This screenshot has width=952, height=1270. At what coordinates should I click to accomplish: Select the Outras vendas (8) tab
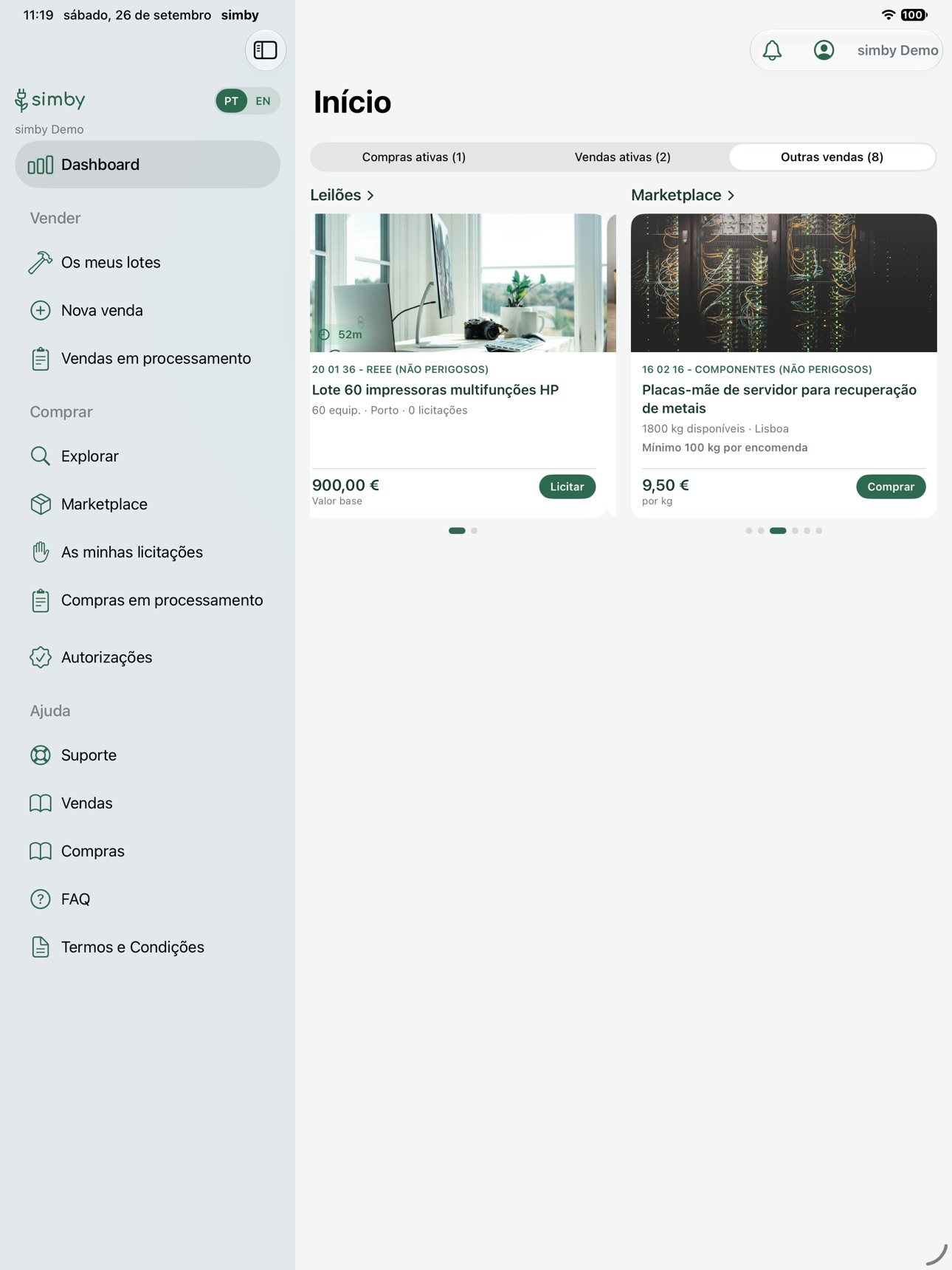pos(832,157)
